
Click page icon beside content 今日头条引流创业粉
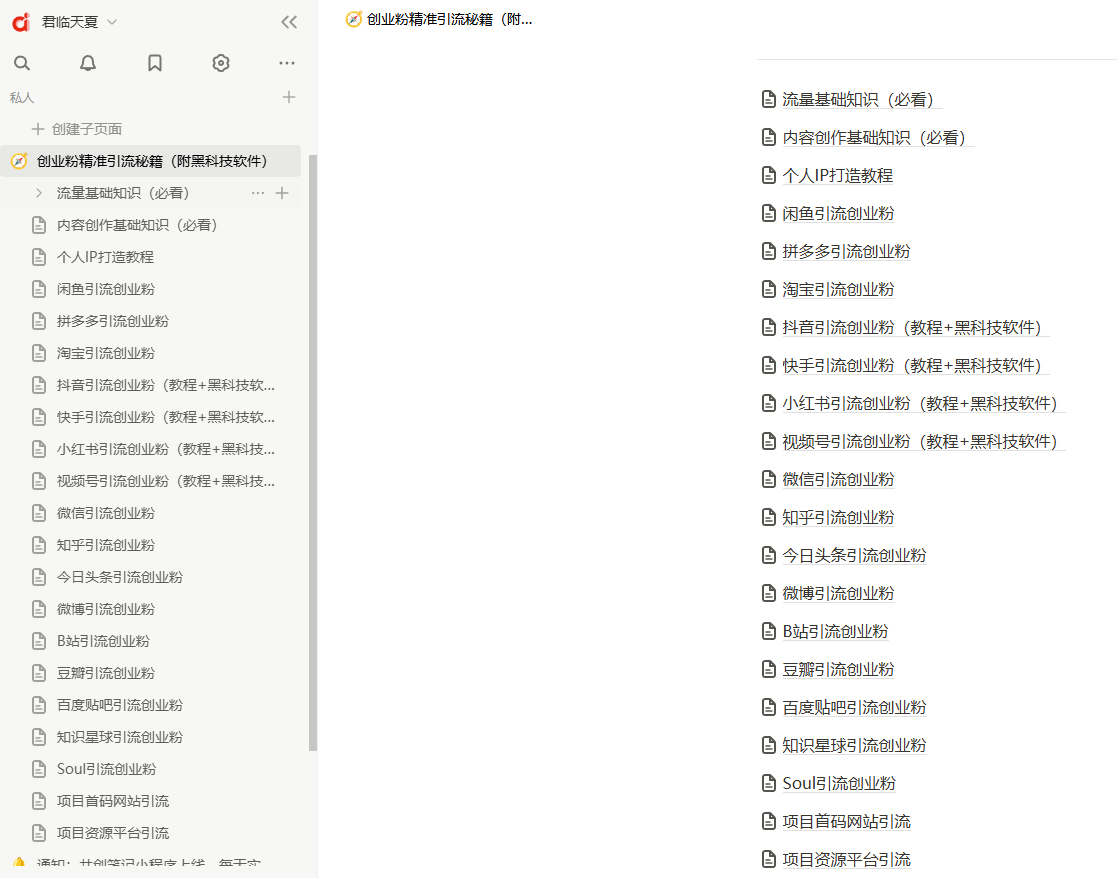[x=769, y=555]
